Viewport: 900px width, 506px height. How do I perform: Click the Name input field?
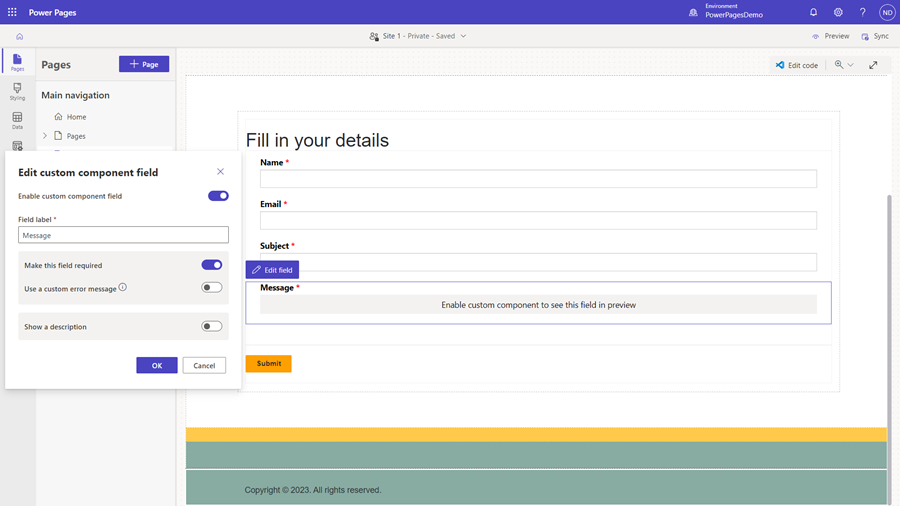coord(538,178)
